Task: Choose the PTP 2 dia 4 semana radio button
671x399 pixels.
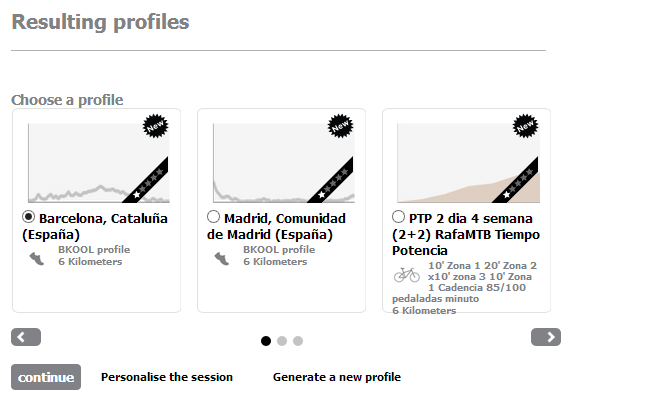Action: coord(398,217)
